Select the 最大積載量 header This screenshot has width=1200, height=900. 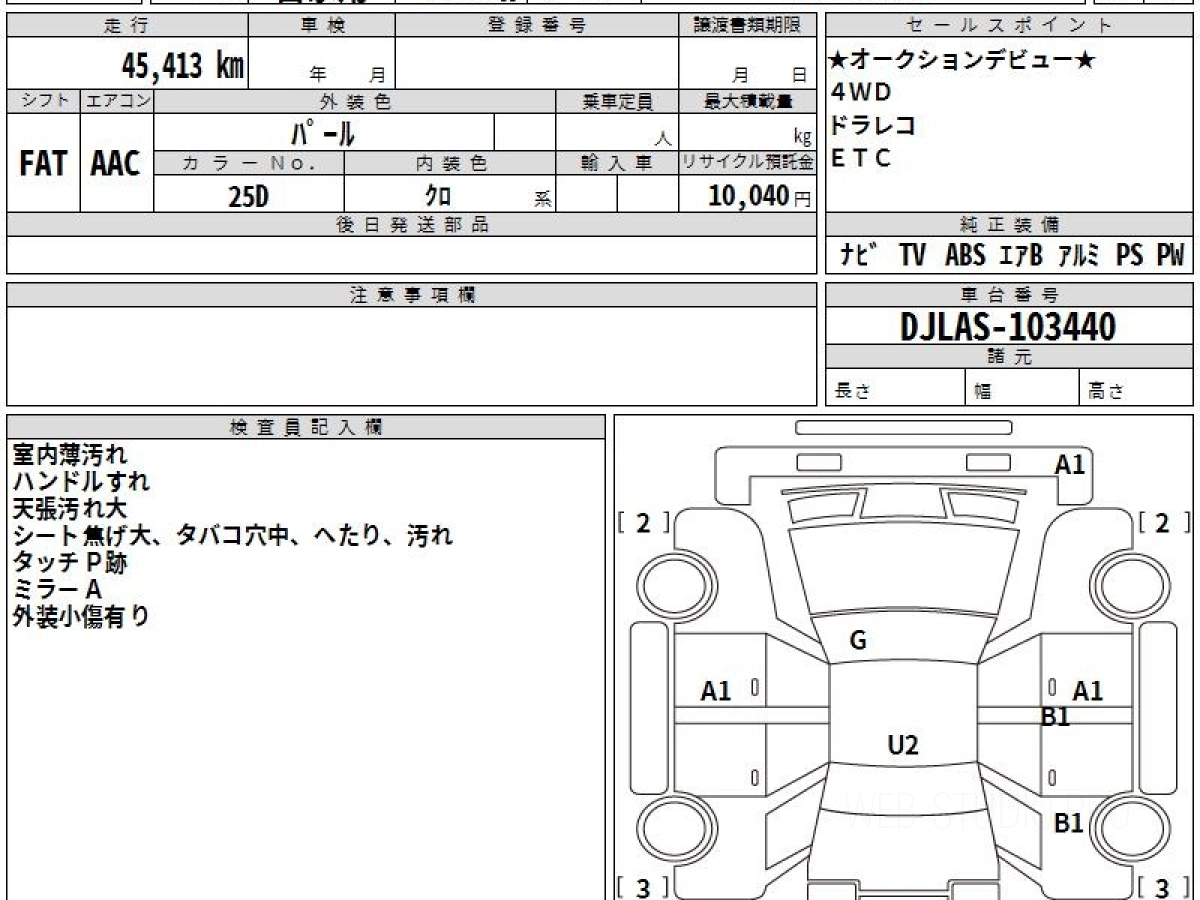click(x=747, y=101)
